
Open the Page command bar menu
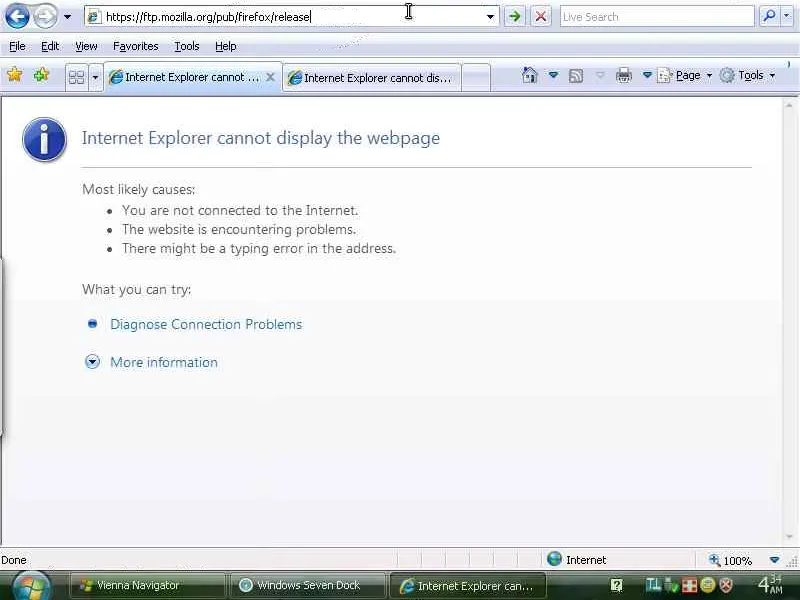(x=684, y=76)
